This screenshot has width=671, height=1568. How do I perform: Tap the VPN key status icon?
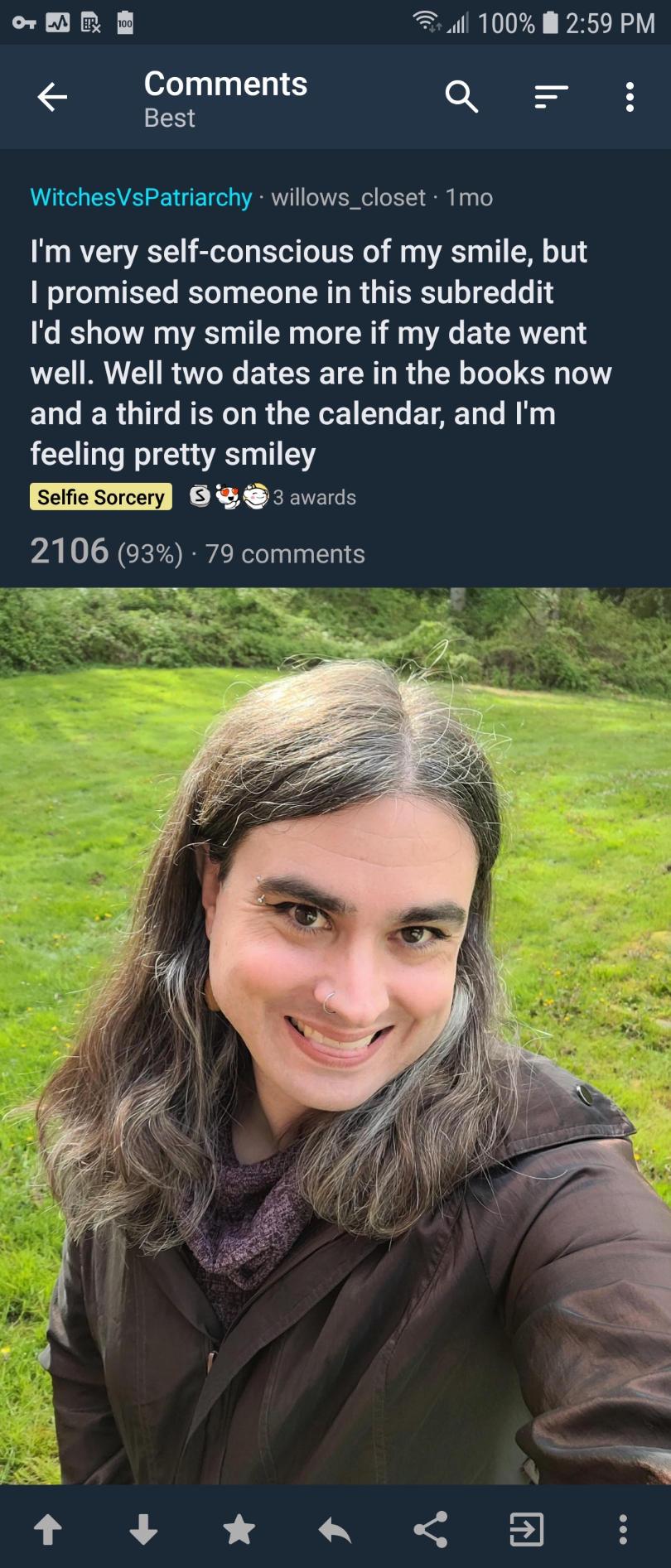pos(24,22)
